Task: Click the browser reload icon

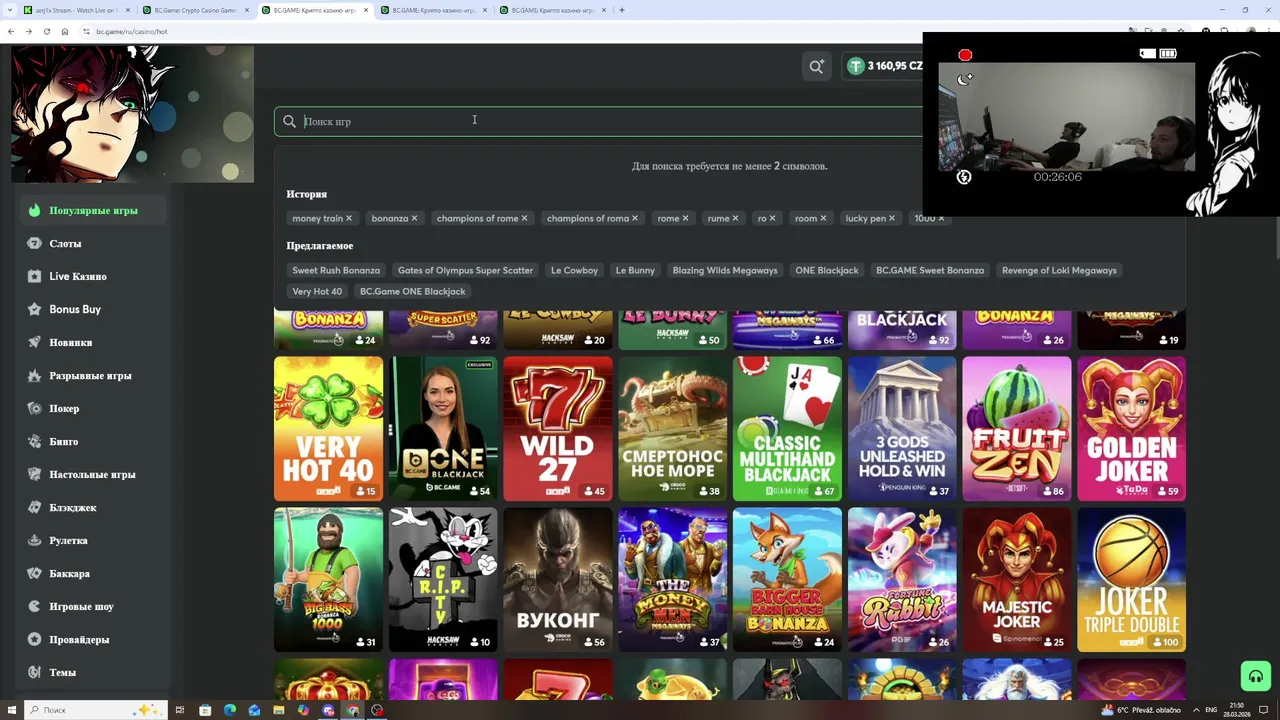Action: pyautogui.click(x=46, y=31)
